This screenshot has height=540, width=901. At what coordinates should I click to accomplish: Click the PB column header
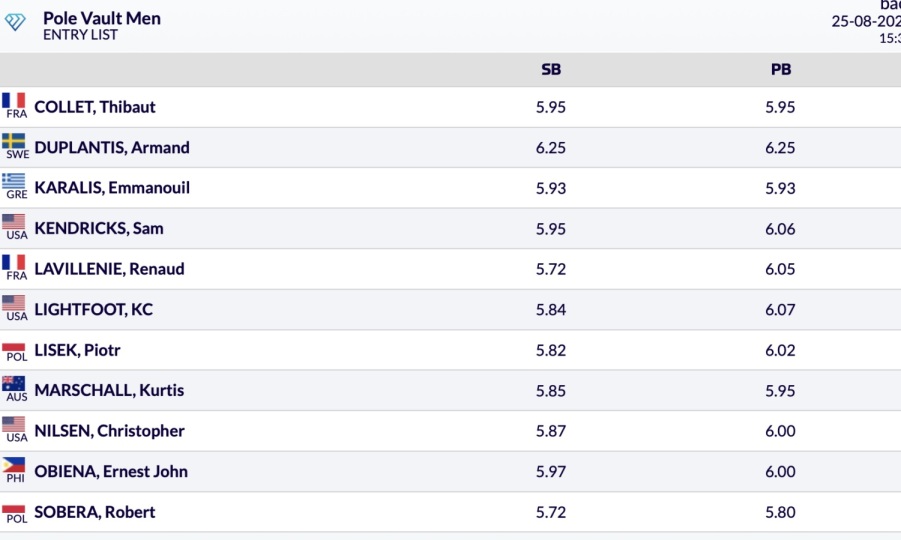781,70
